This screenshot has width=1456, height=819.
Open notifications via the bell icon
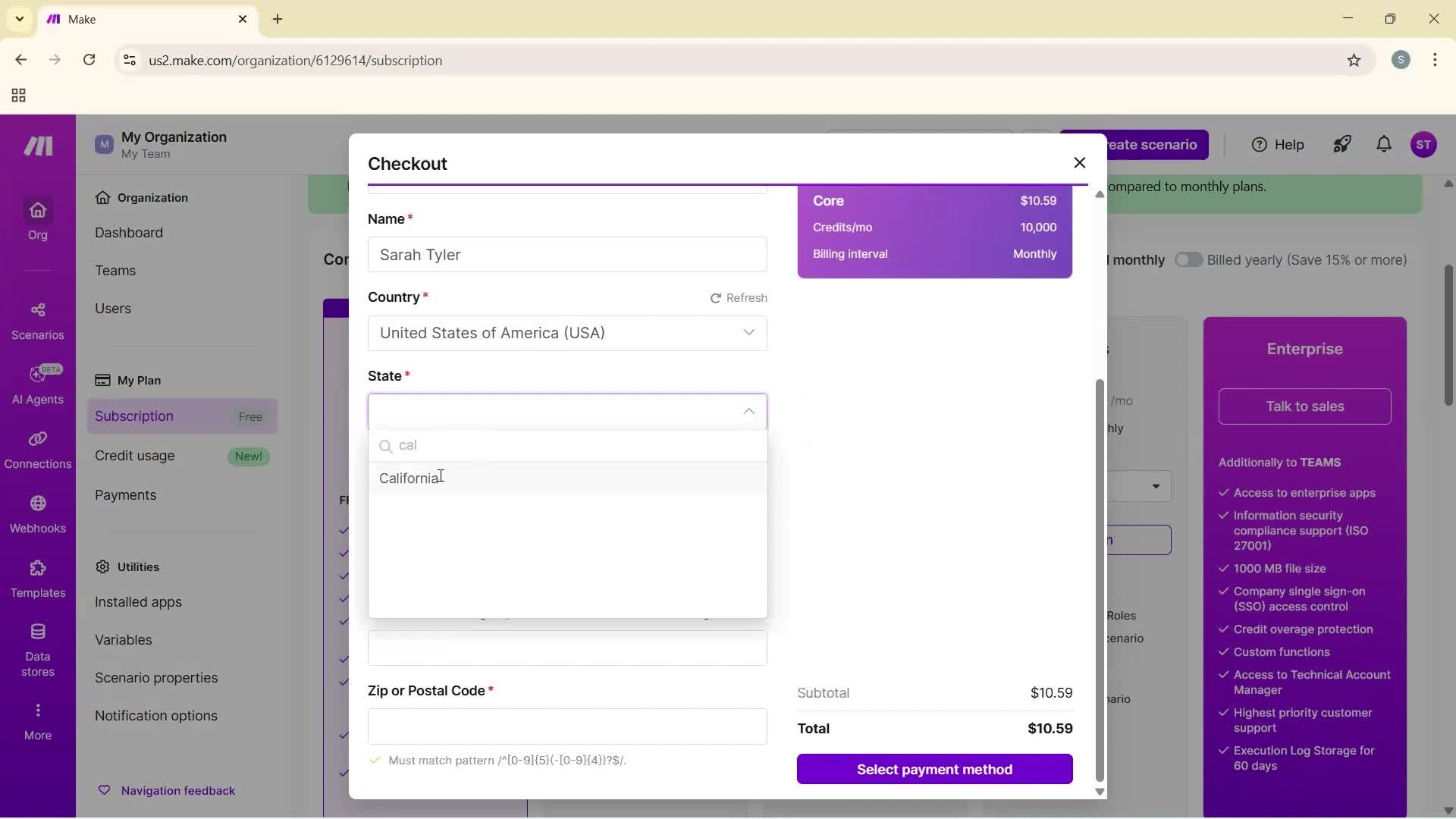(1384, 144)
